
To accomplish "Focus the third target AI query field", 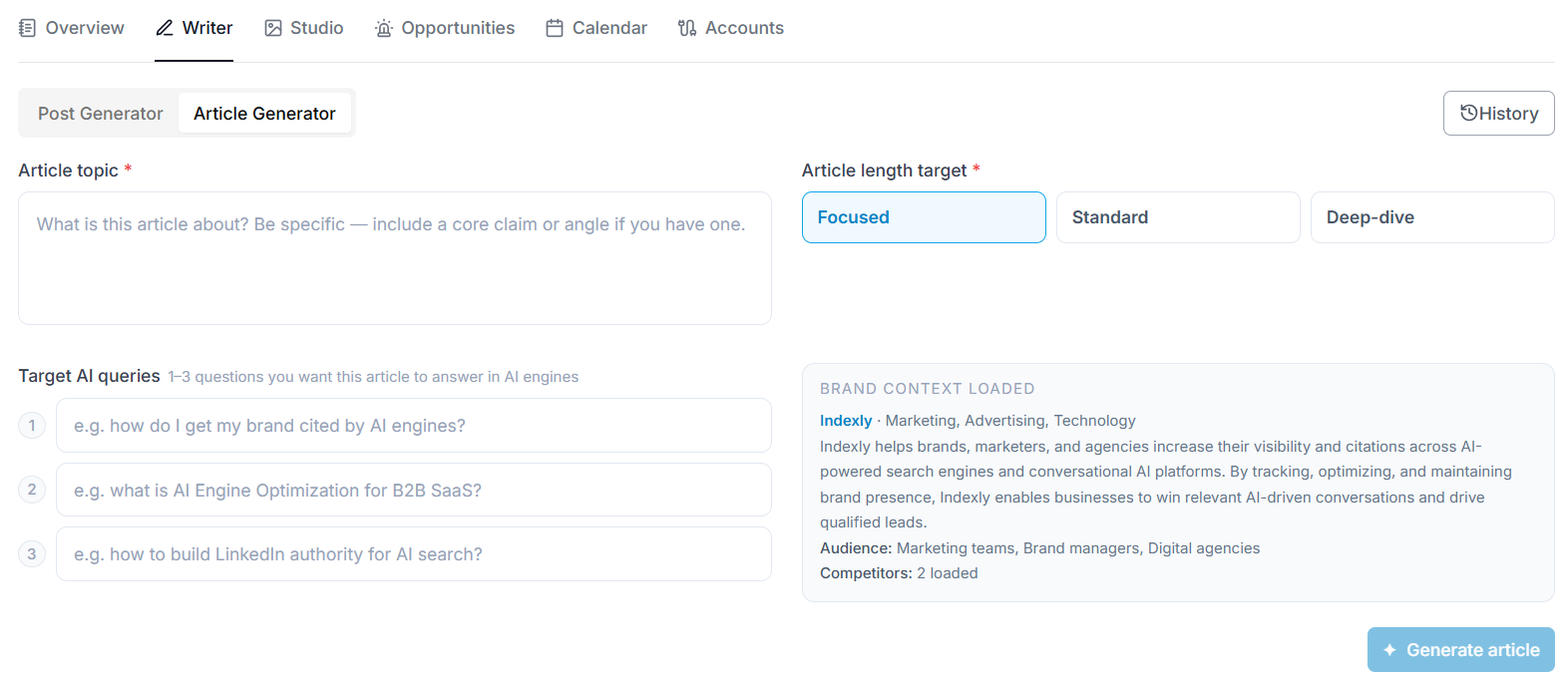I will pos(414,554).
